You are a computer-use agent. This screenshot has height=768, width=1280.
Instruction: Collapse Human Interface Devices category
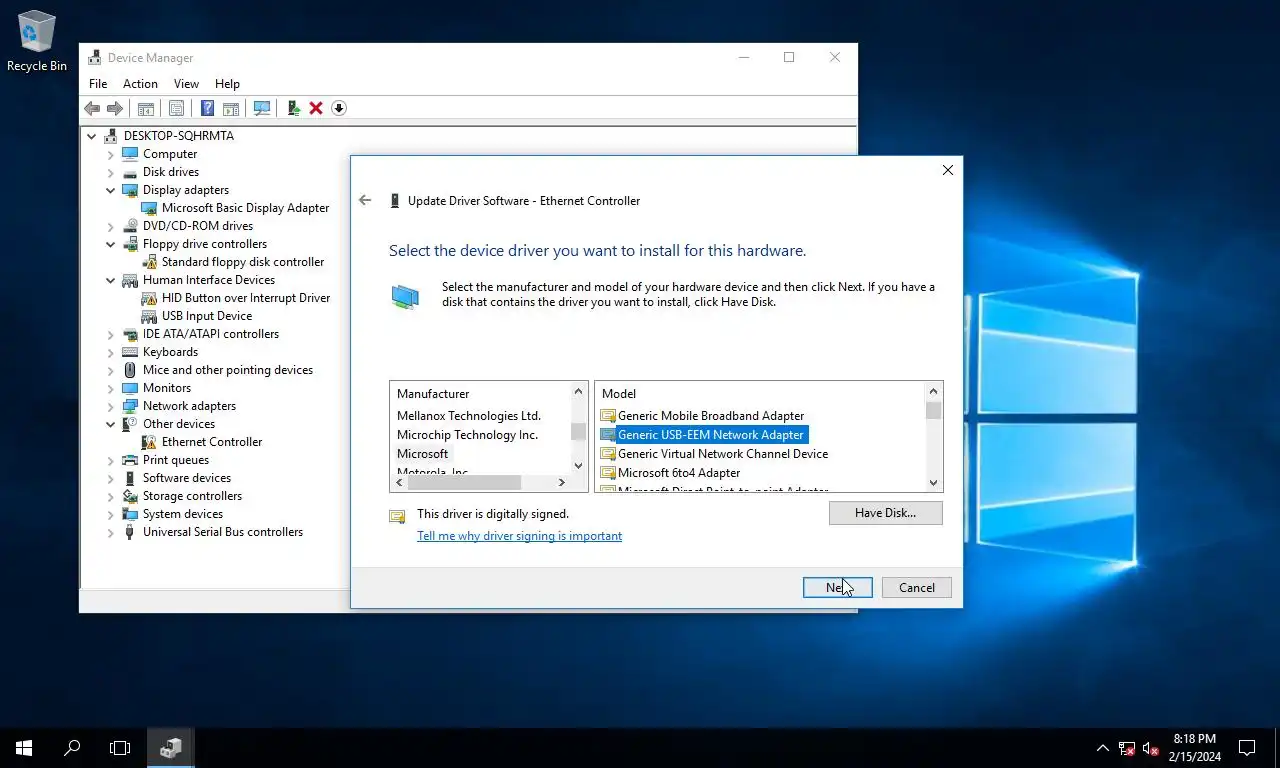click(x=111, y=280)
